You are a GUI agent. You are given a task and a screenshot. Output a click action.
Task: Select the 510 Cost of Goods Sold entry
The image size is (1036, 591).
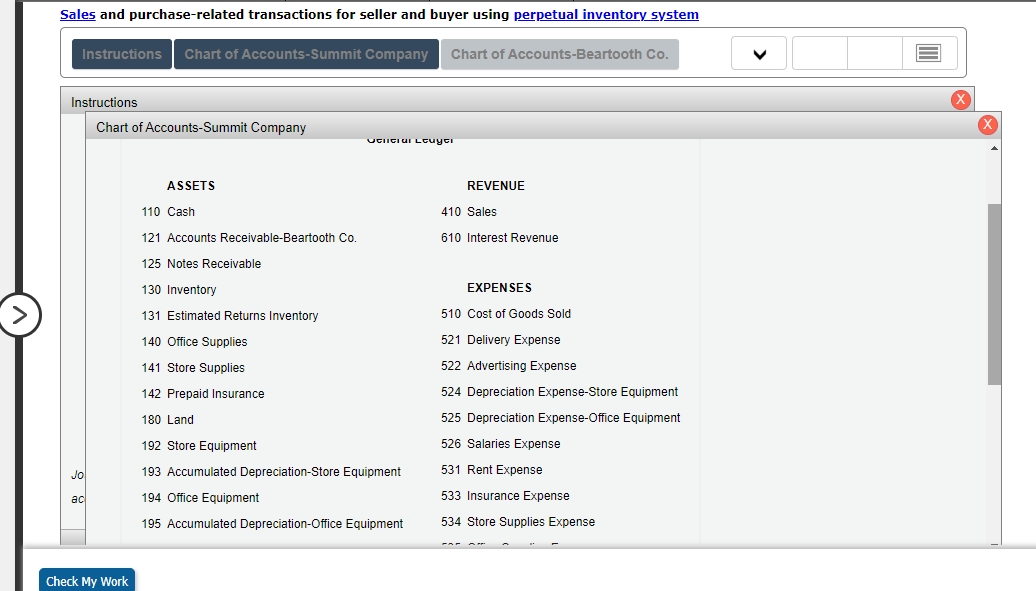(519, 313)
